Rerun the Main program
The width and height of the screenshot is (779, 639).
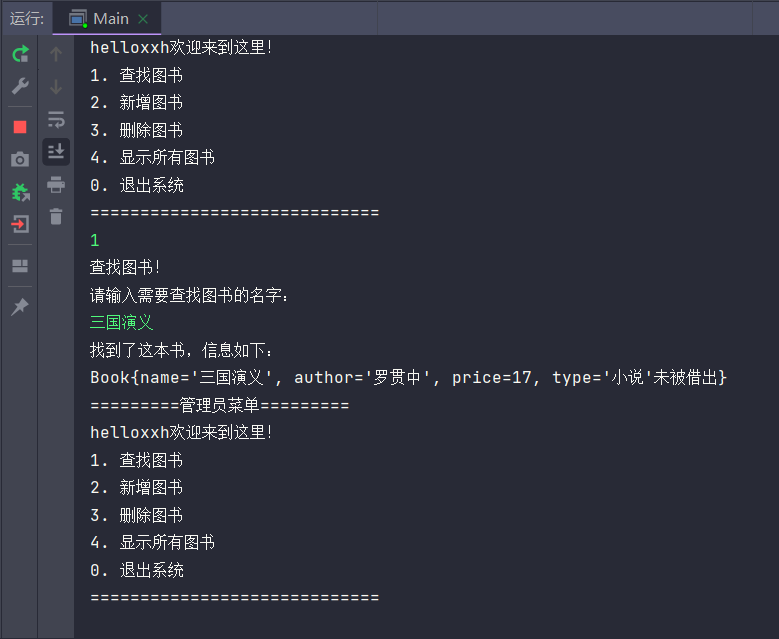click(20, 54)
